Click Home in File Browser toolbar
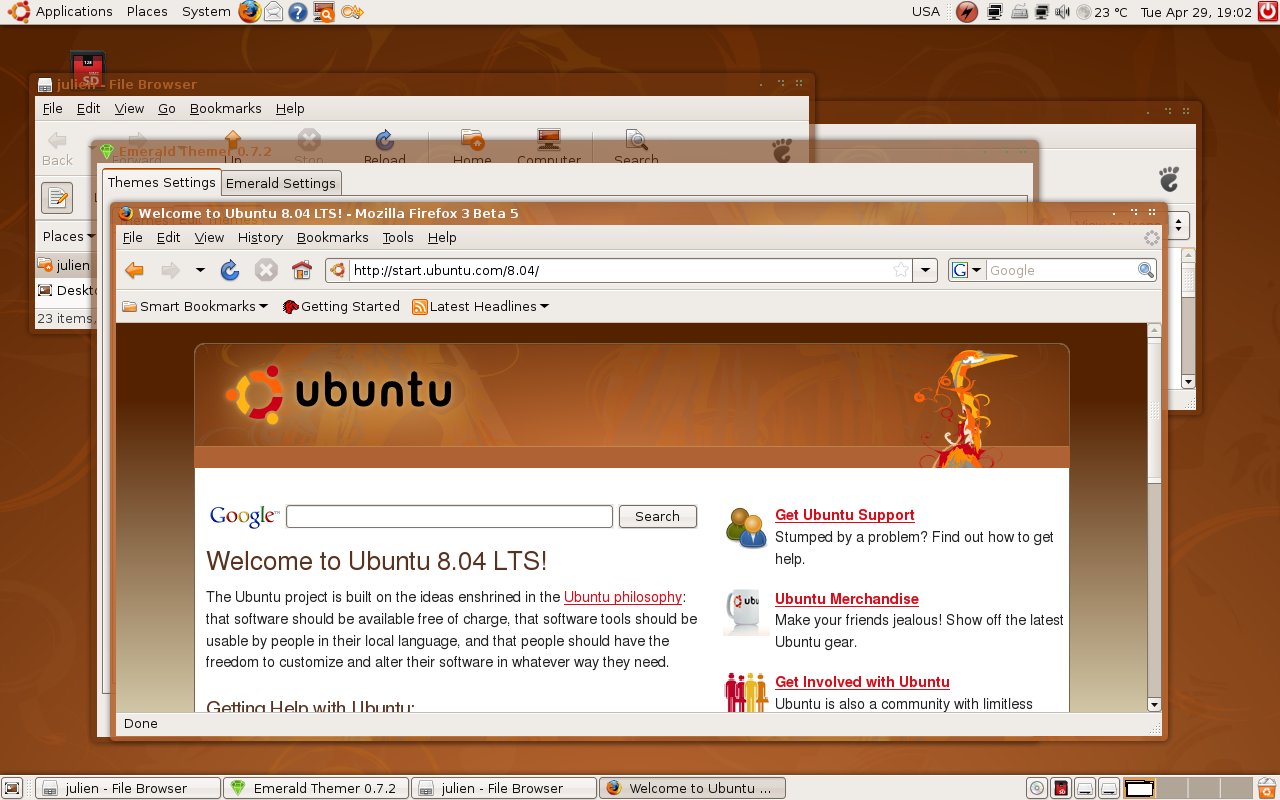 coord(472,147)
